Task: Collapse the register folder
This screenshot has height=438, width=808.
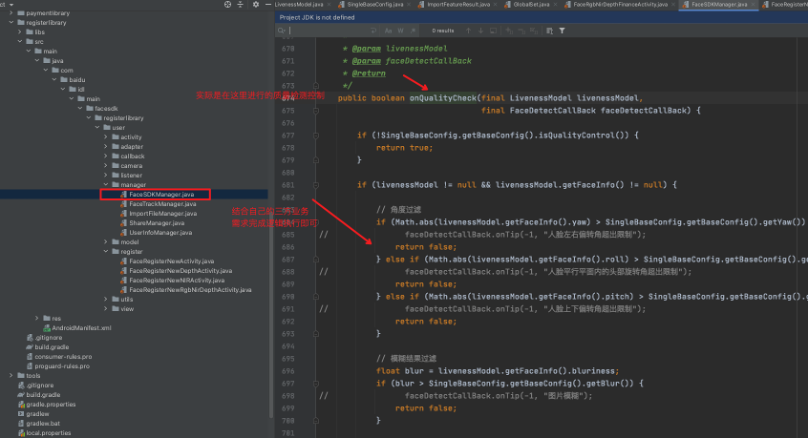Action: tap(106, 251)
